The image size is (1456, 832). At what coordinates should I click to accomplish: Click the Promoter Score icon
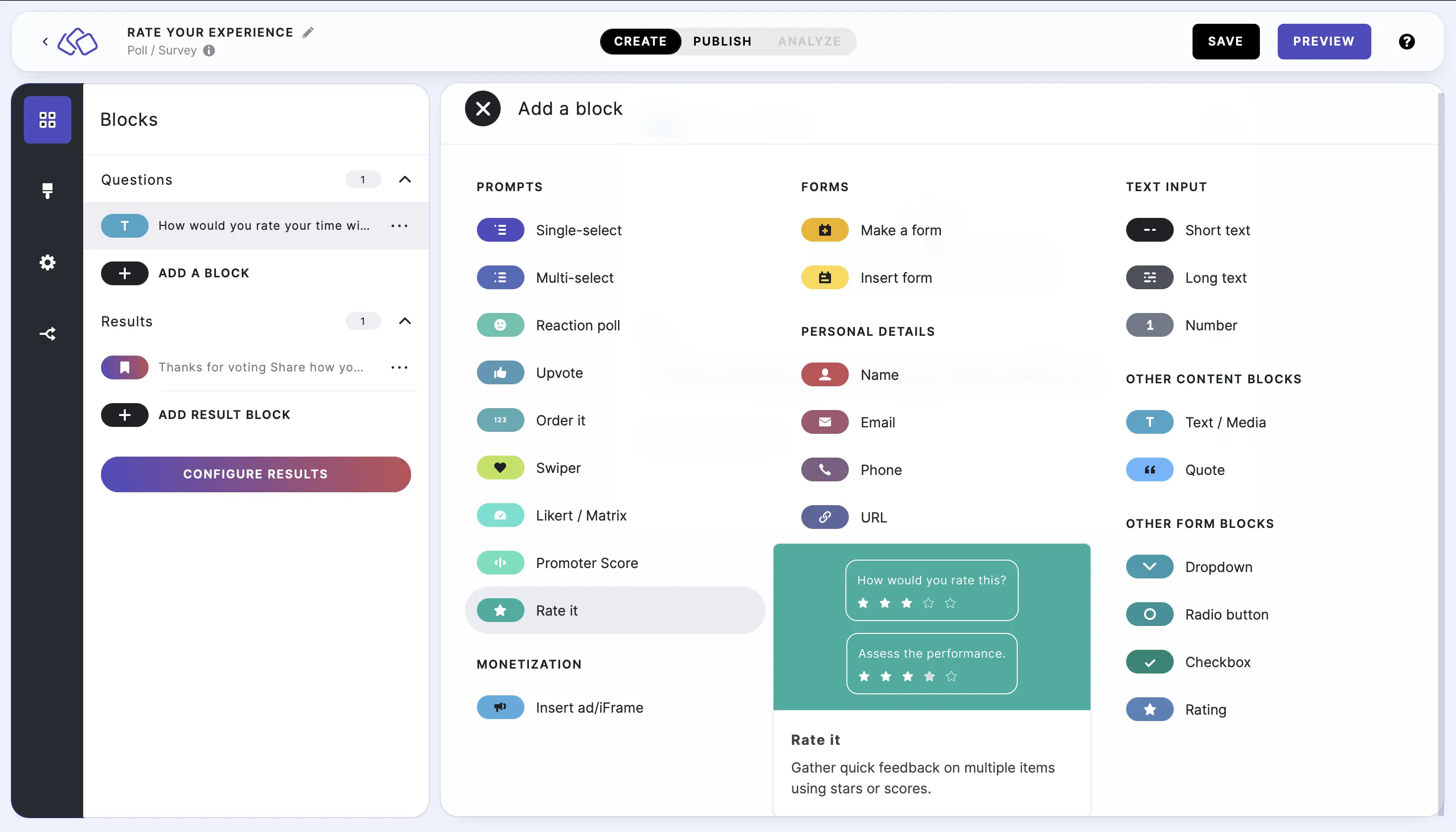pyautogui.click(x=501, y=562)
